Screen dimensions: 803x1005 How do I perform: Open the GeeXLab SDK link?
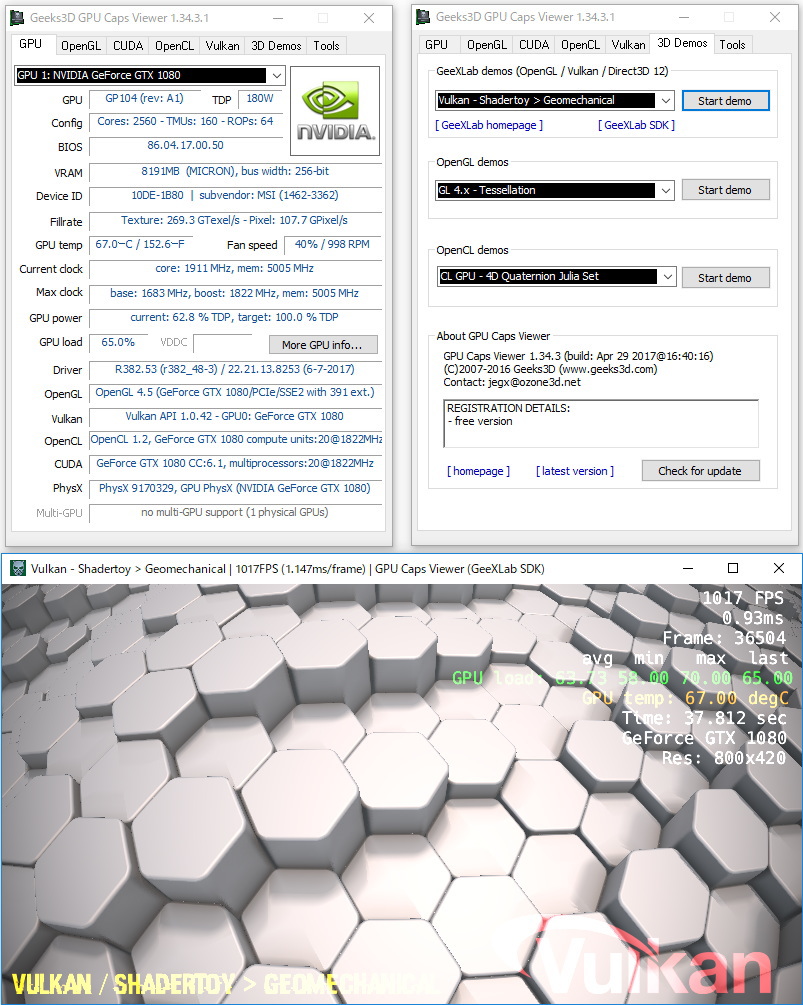click(636, 125)
